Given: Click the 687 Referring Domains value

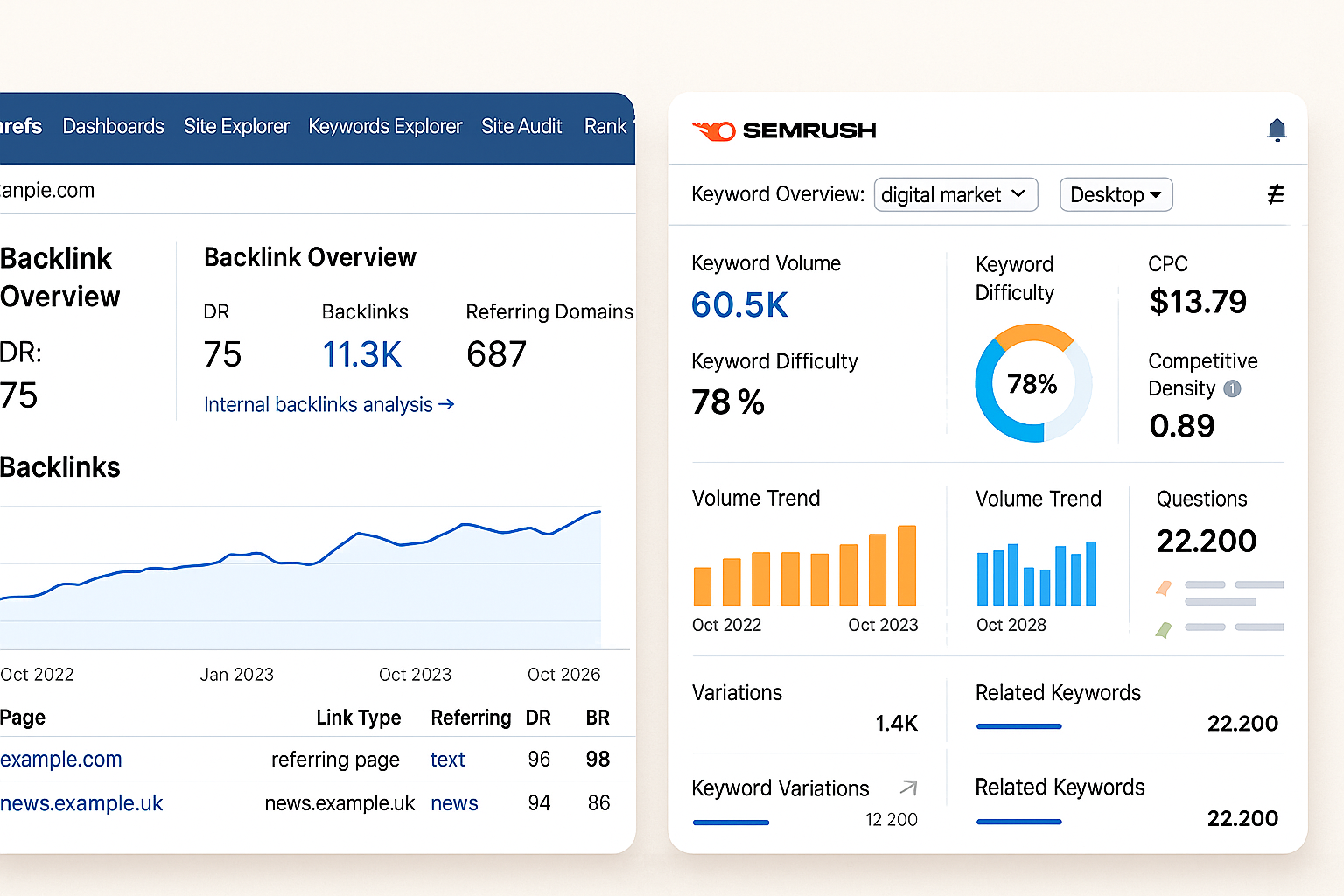Looking at the screenshot, I should [497, 354].
